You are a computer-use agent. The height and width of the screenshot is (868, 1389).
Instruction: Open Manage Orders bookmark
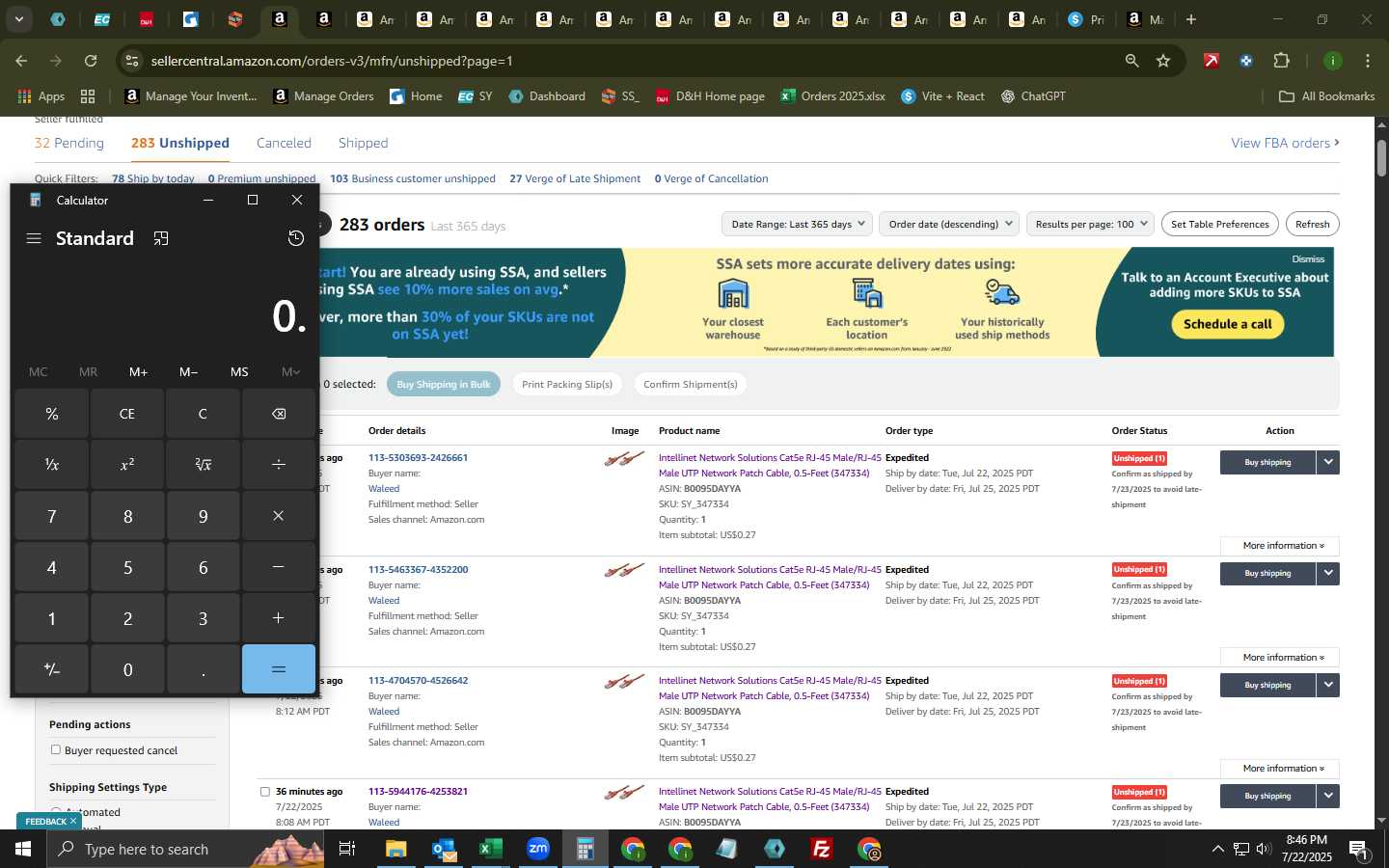[x=323, y=96]
